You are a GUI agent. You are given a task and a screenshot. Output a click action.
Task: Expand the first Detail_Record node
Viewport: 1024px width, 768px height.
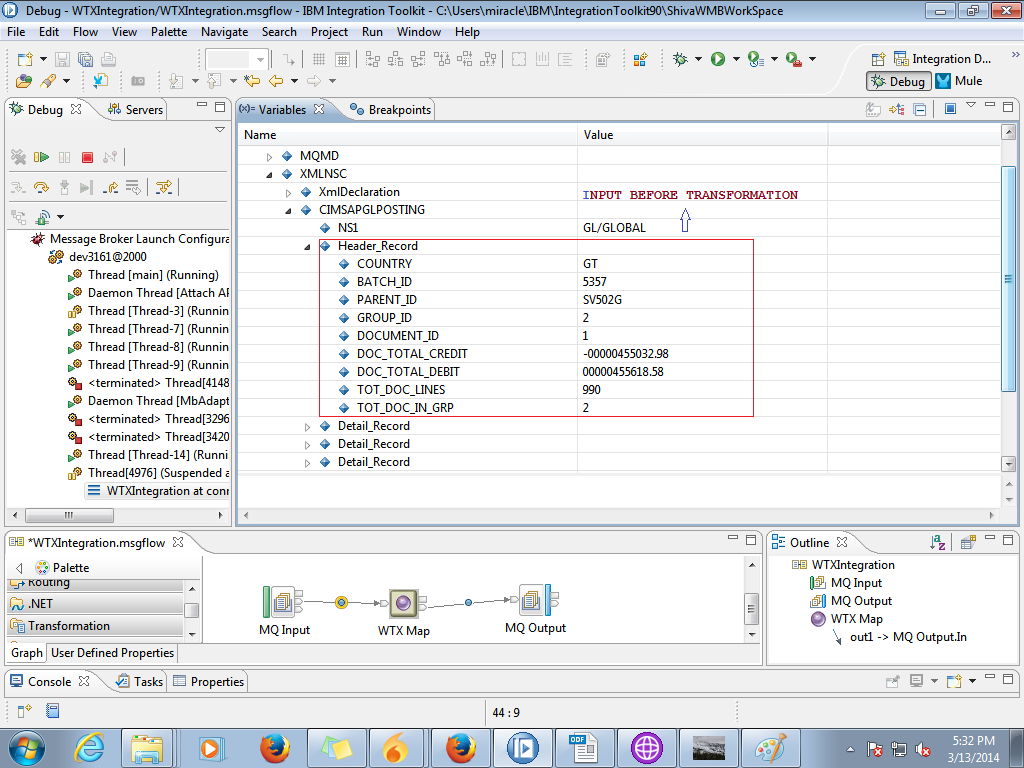point(307,427)
